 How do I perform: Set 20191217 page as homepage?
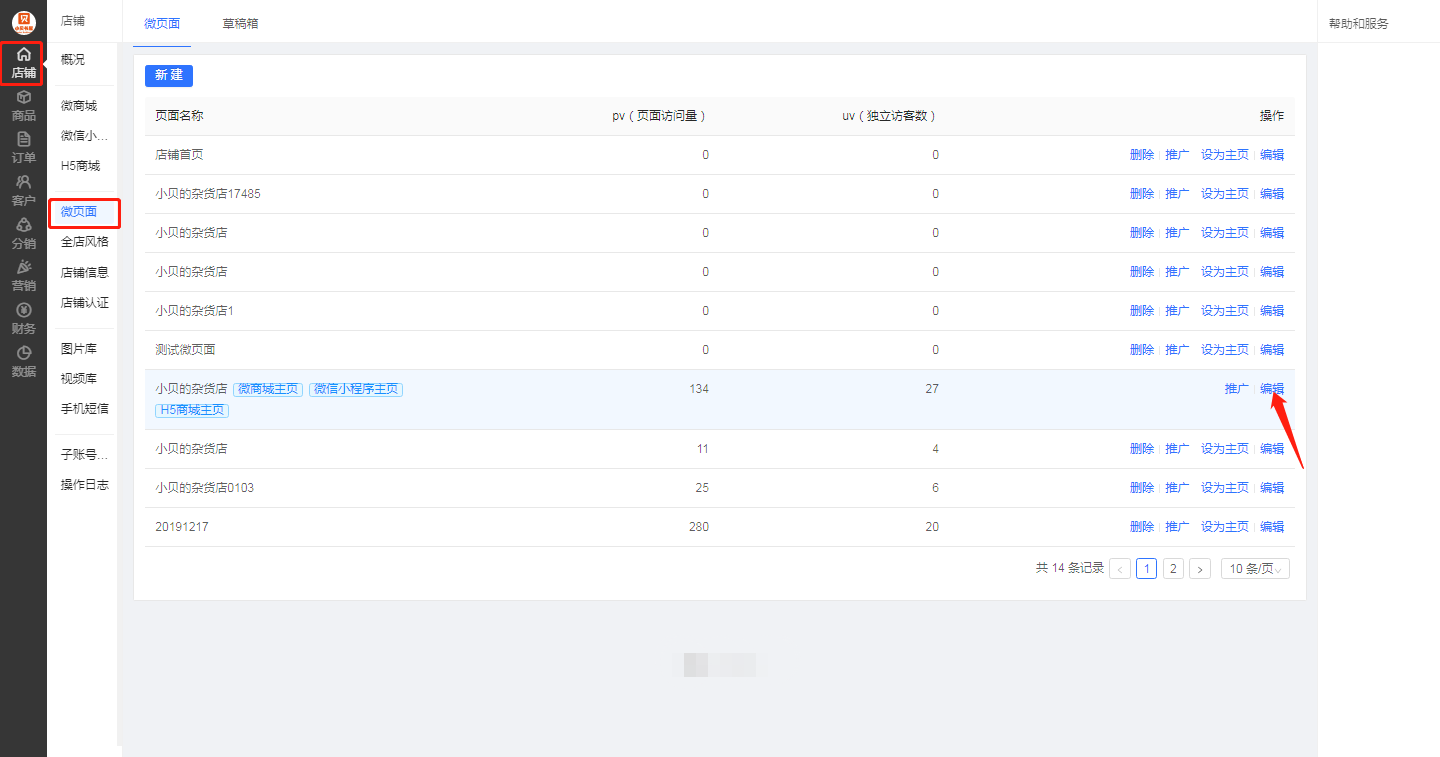point(1224,527)
